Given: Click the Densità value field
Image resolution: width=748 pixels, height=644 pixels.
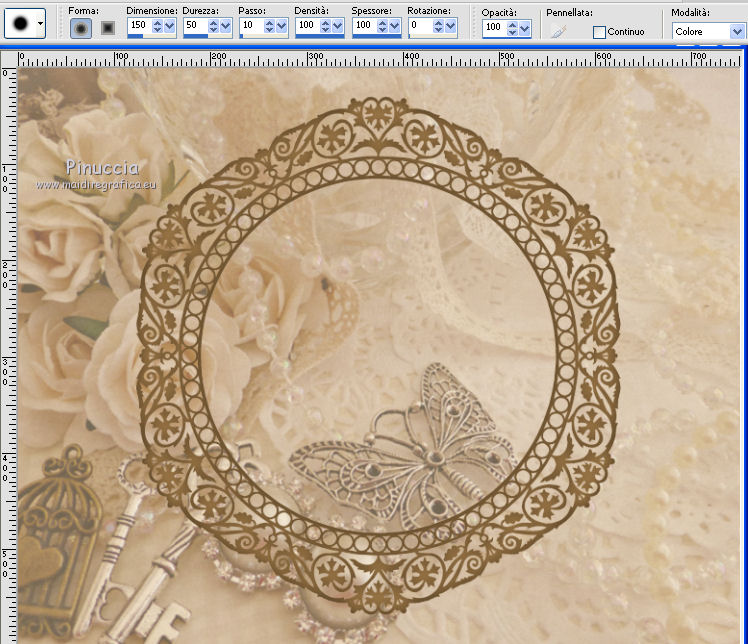Looking at the screenshot, I should click(x=306, y=26).
